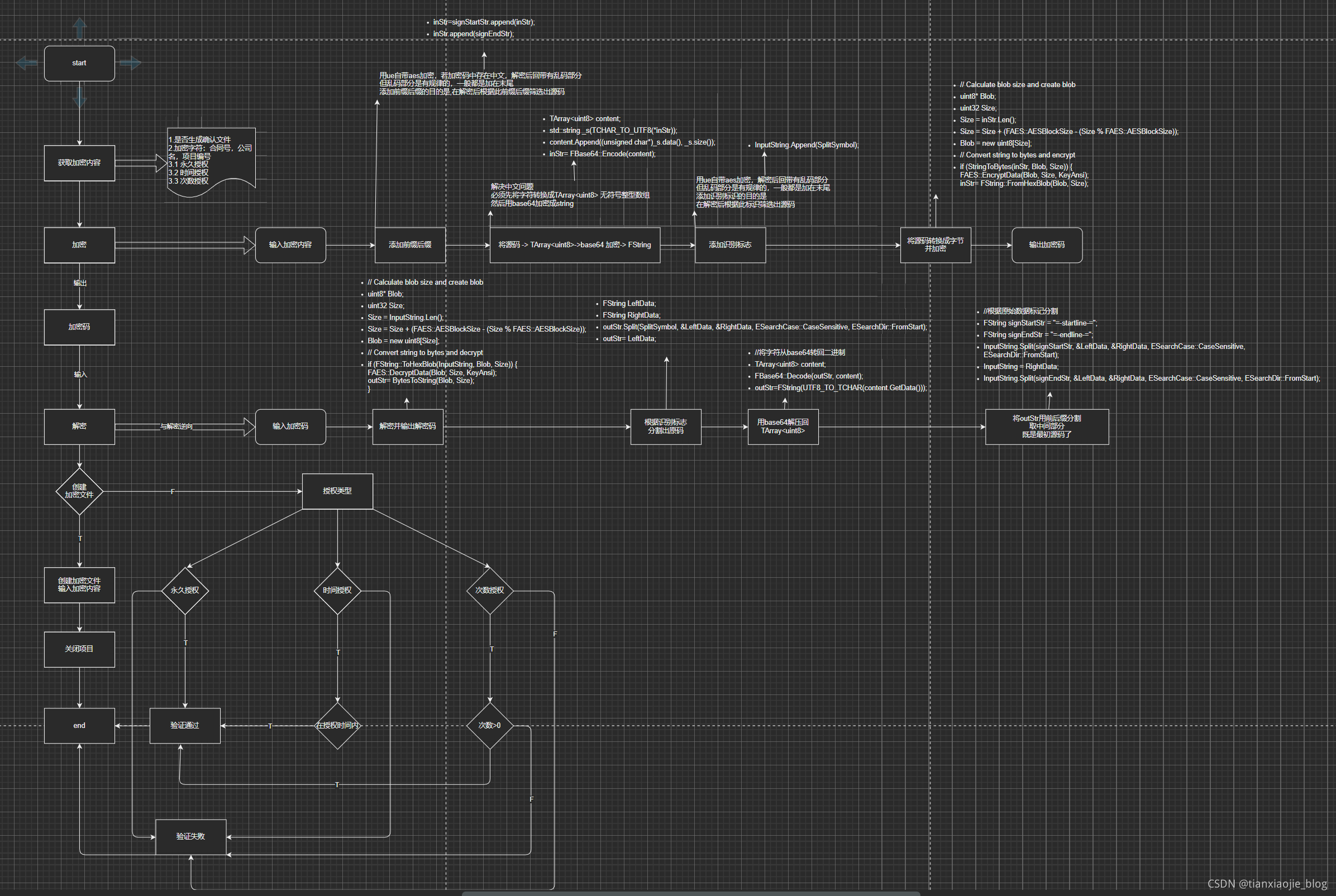
Task: Select the 授权类型 box
Action: pos(337,491)
